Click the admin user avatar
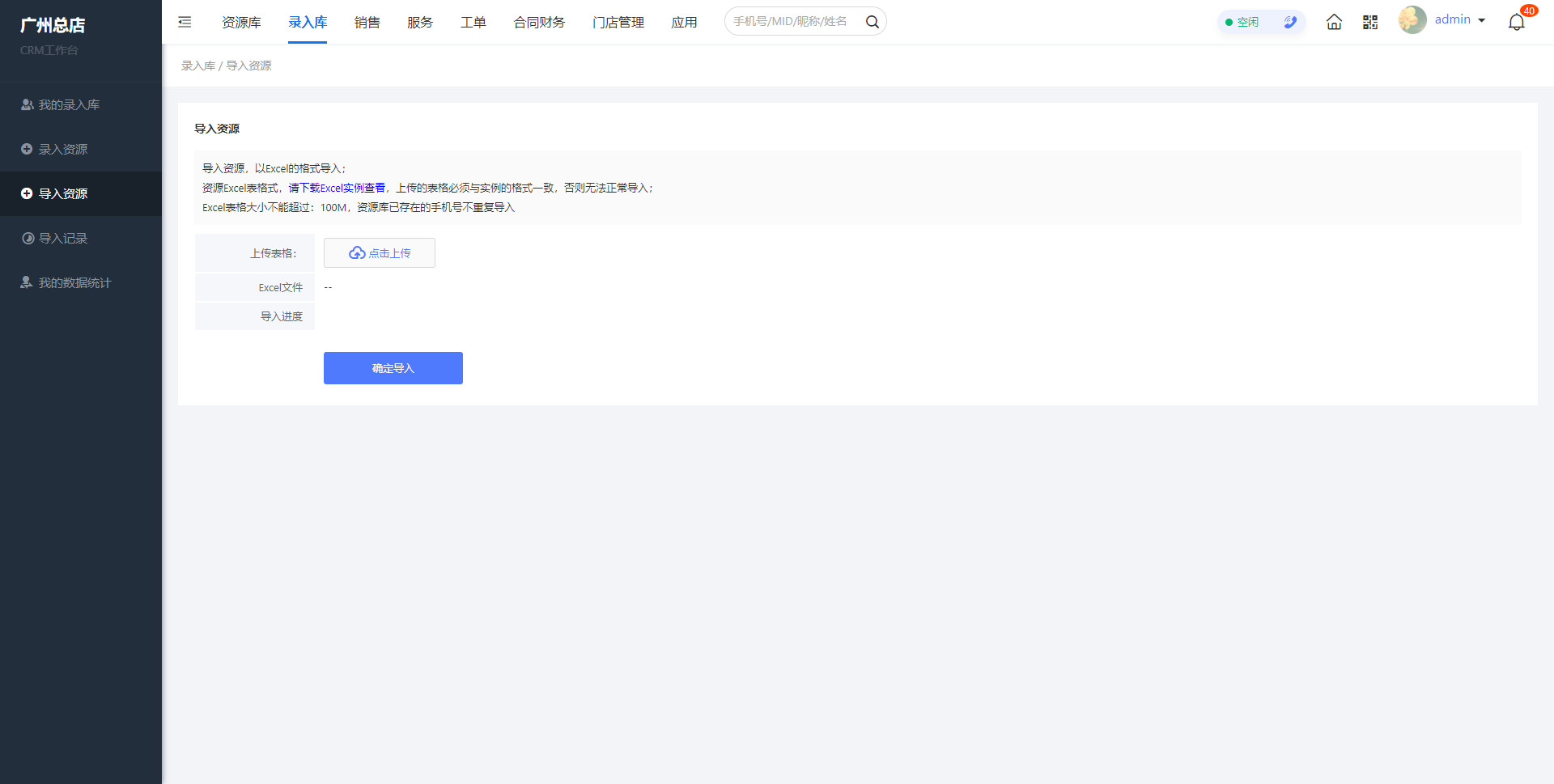This screenshot has height=784, width=1554. pyautogui.click(x=1412, y=20)
